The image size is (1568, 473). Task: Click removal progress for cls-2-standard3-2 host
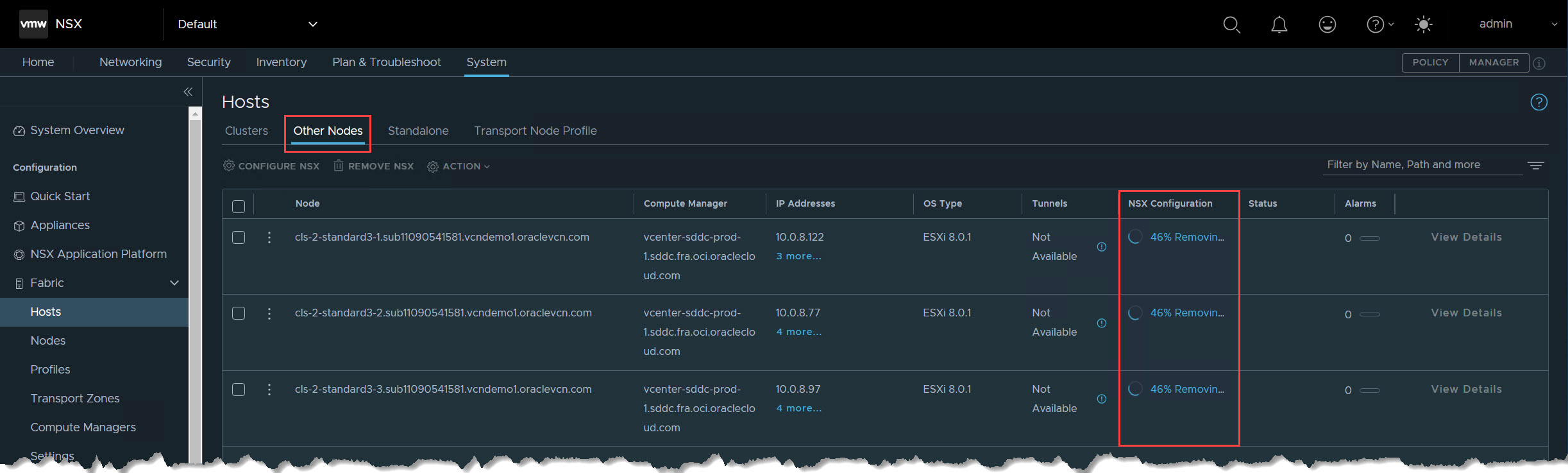point(1186,313)
